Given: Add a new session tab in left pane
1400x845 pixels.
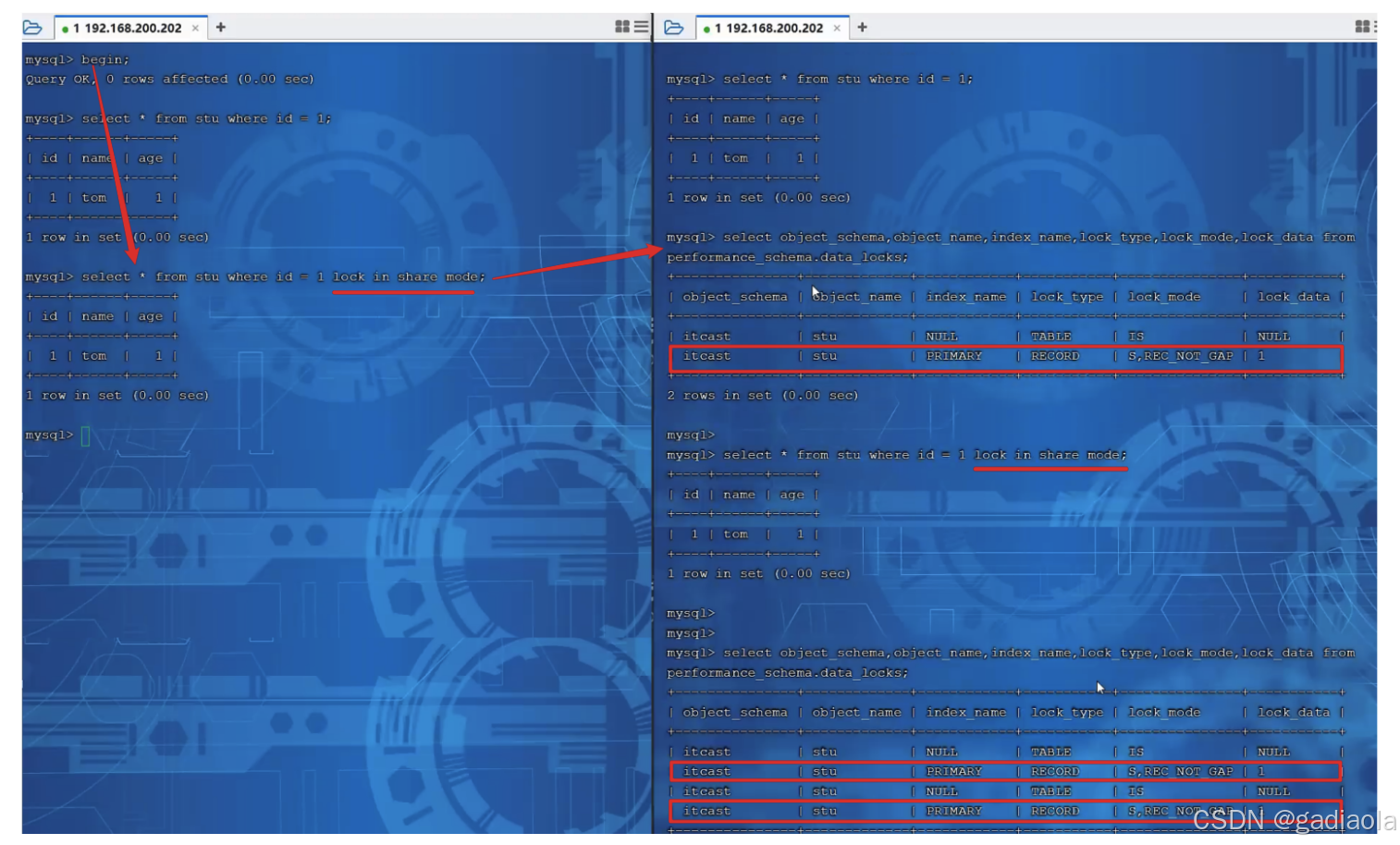Looking at the screenshot, I should point(221,28).
